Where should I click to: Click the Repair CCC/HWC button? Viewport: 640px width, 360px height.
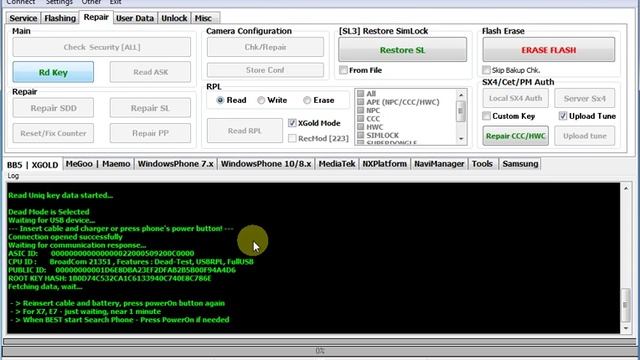516,136
